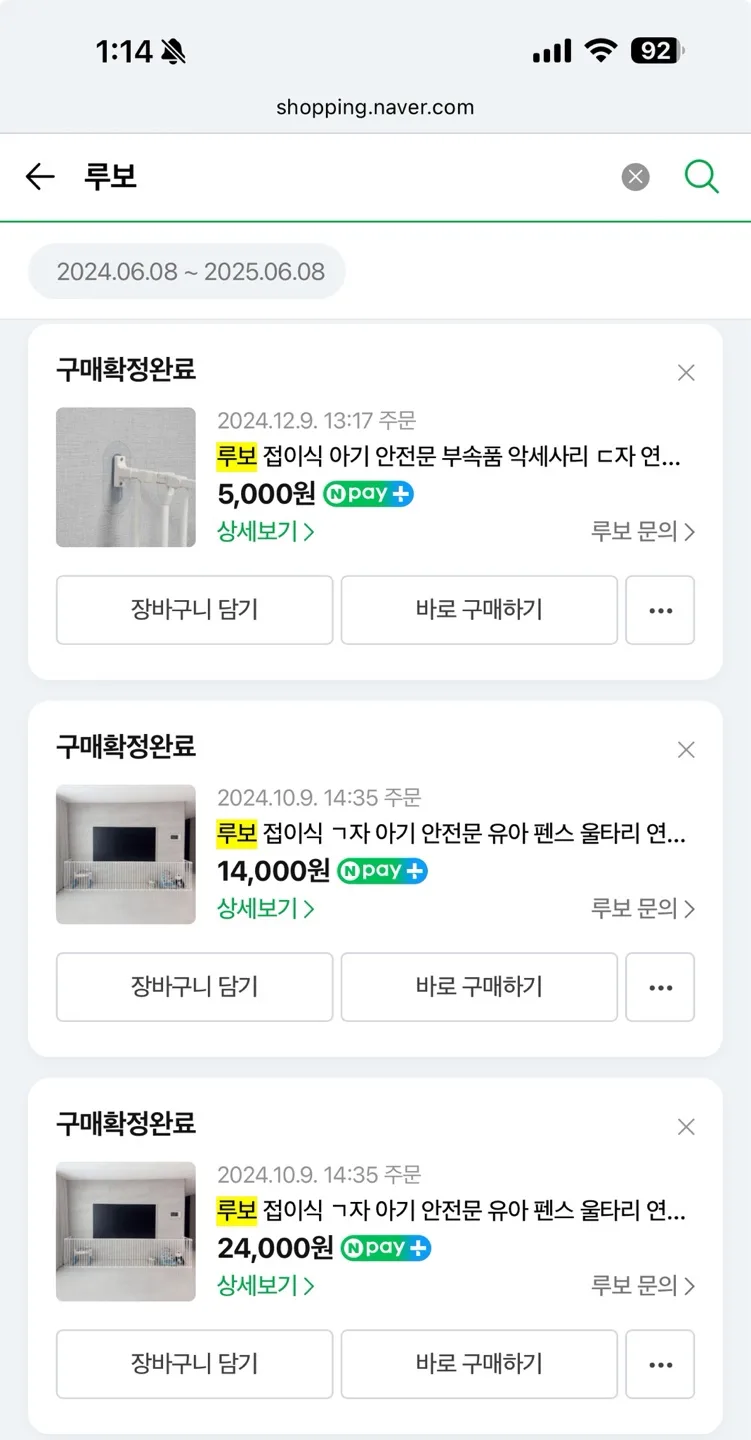Open 루보 문의 on the 24,000원 order

(x=642, y=1285)
